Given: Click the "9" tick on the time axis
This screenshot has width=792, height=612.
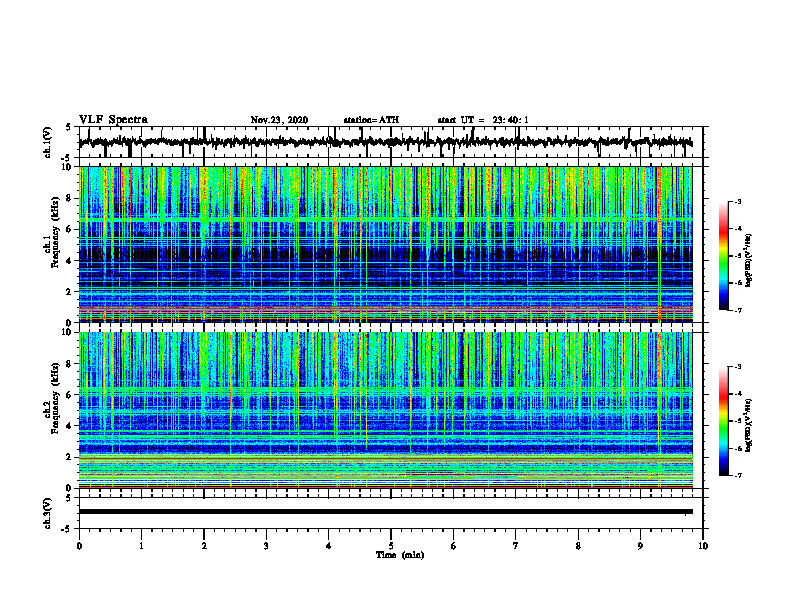Looking at the screenshot, I should pos(640,546).
